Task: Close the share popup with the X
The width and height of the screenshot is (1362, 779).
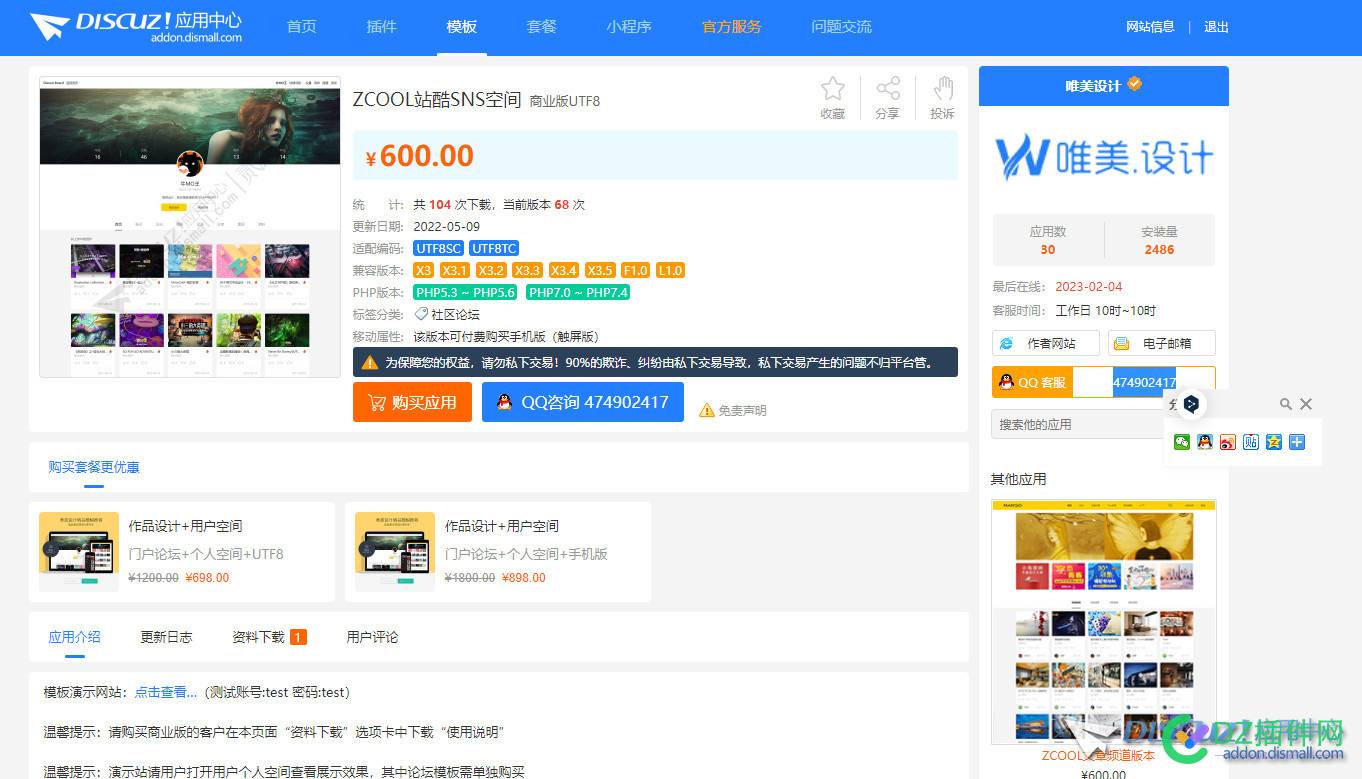Action: pyautogui.click(x=1306, y=404)
